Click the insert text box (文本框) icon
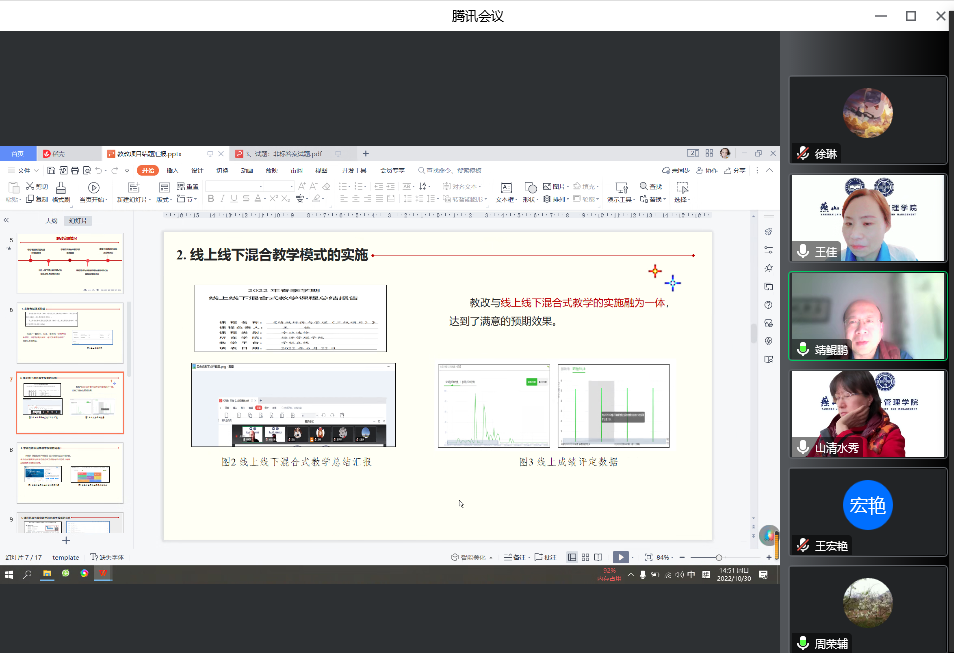 point(506,188)
